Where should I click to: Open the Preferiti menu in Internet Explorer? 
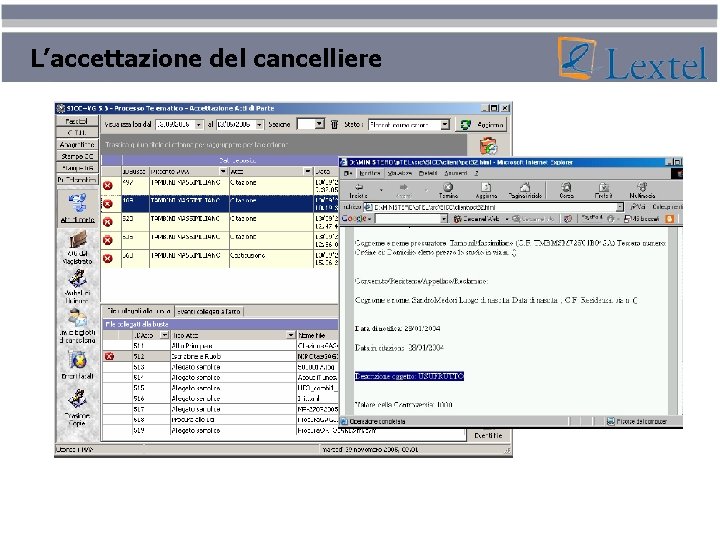pyautogui.click(x=428, y=173)
